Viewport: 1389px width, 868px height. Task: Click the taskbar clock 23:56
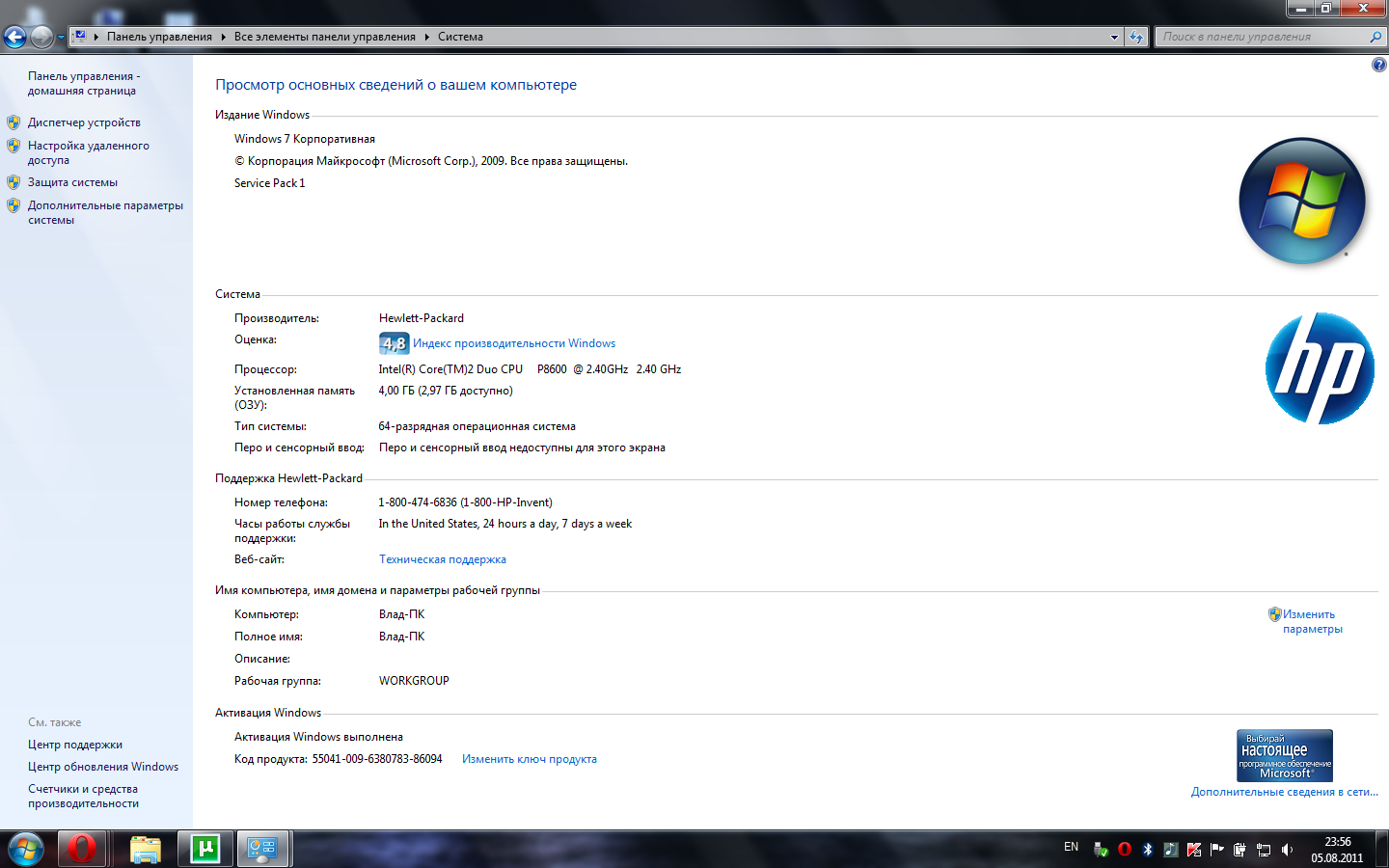coord(1337,842)
